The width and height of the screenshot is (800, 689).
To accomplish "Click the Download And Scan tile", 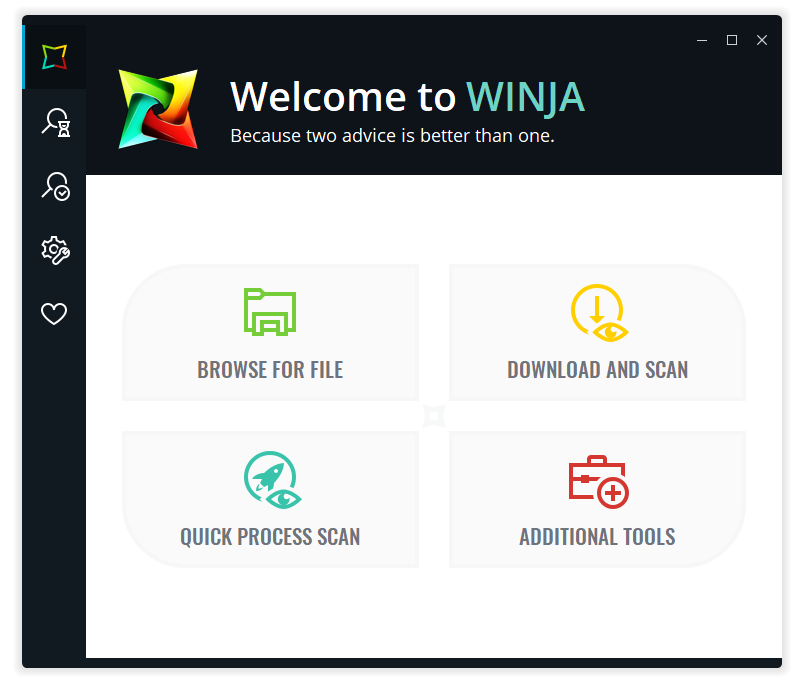I will (597, 332).
